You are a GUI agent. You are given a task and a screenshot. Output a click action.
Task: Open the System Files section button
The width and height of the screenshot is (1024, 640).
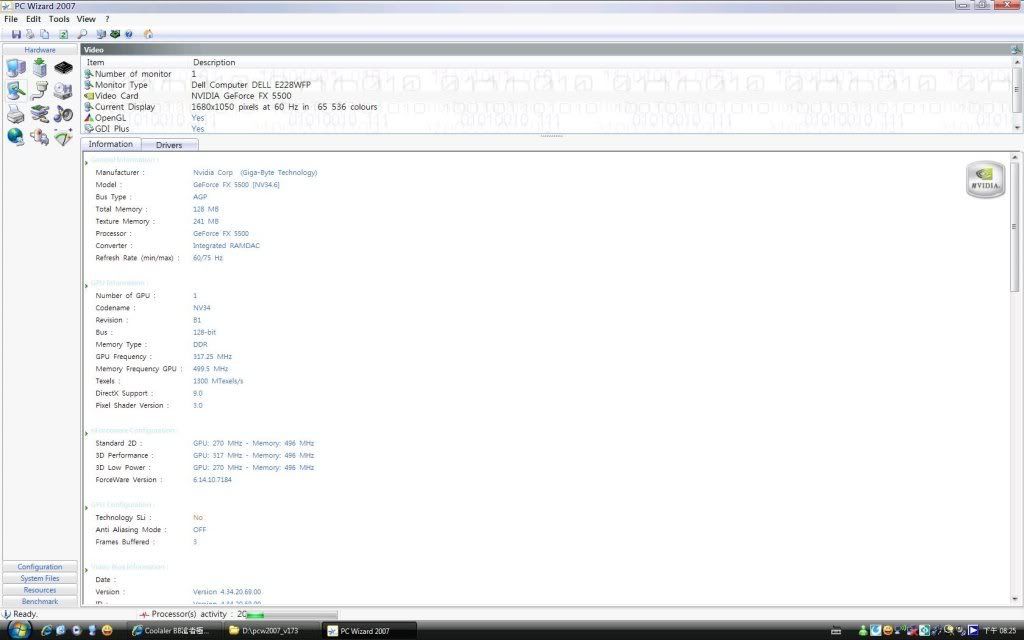tap(40, 579)
